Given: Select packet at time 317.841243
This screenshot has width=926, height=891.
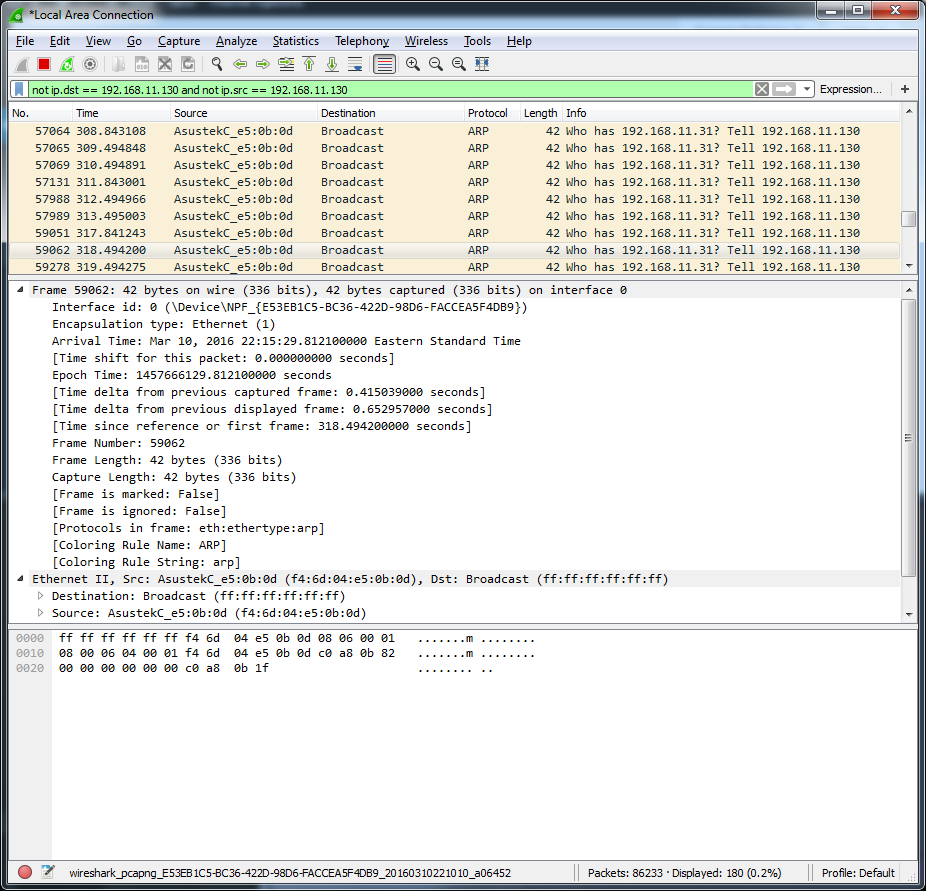Looking at the screenshot, I should 454,233.
